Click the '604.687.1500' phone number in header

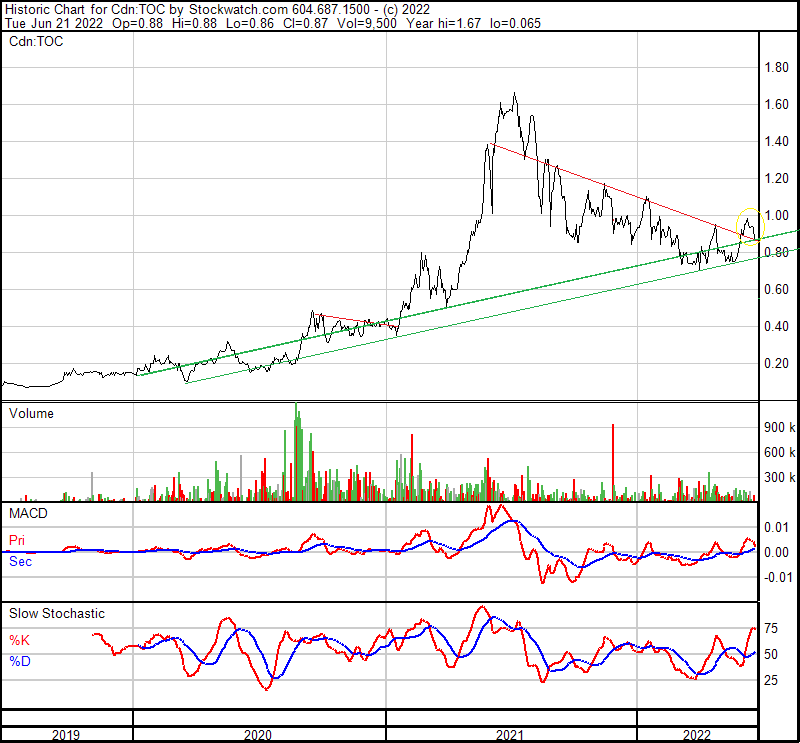tap(331, 9)
